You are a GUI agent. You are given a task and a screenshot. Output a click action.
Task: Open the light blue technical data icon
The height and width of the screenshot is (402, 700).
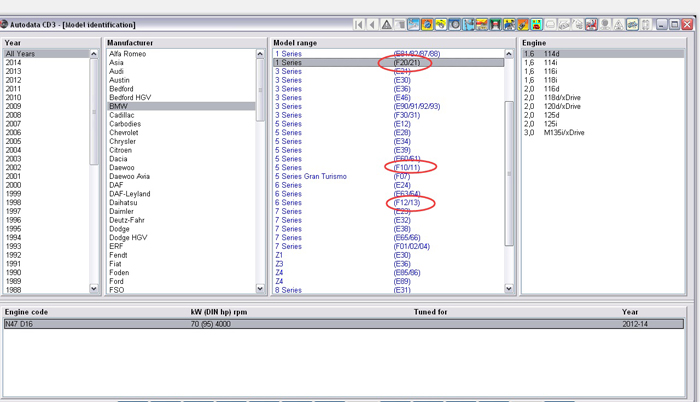[x=413, y=25]
